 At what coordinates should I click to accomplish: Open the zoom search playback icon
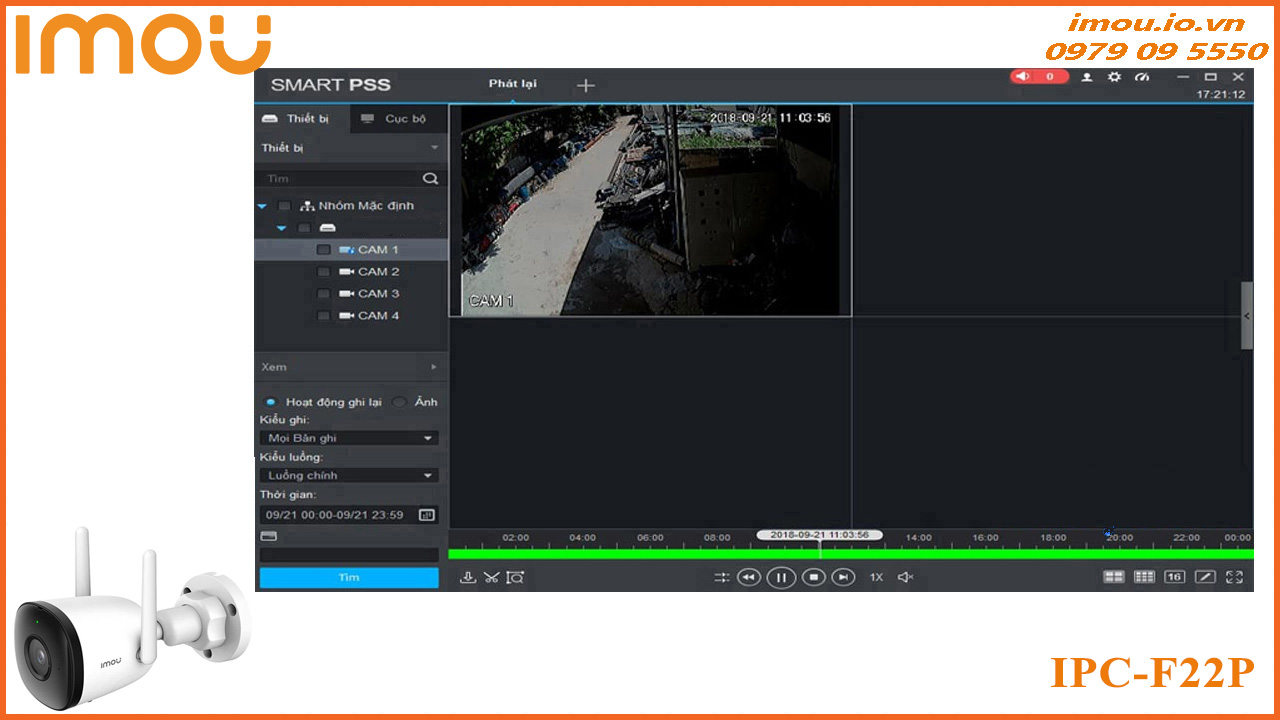click(x=515, y=577)
